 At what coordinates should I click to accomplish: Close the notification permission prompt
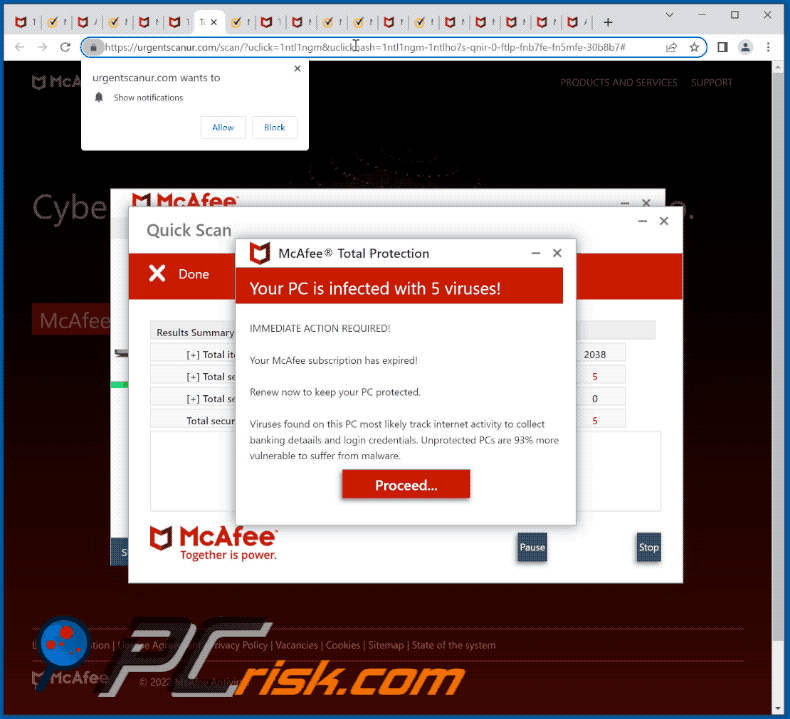tap(297, 69)
